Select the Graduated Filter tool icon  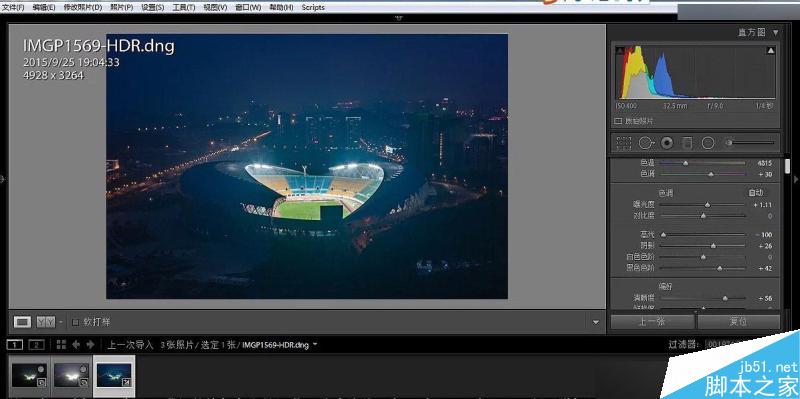pyautogui.click(x=687, y=143)
